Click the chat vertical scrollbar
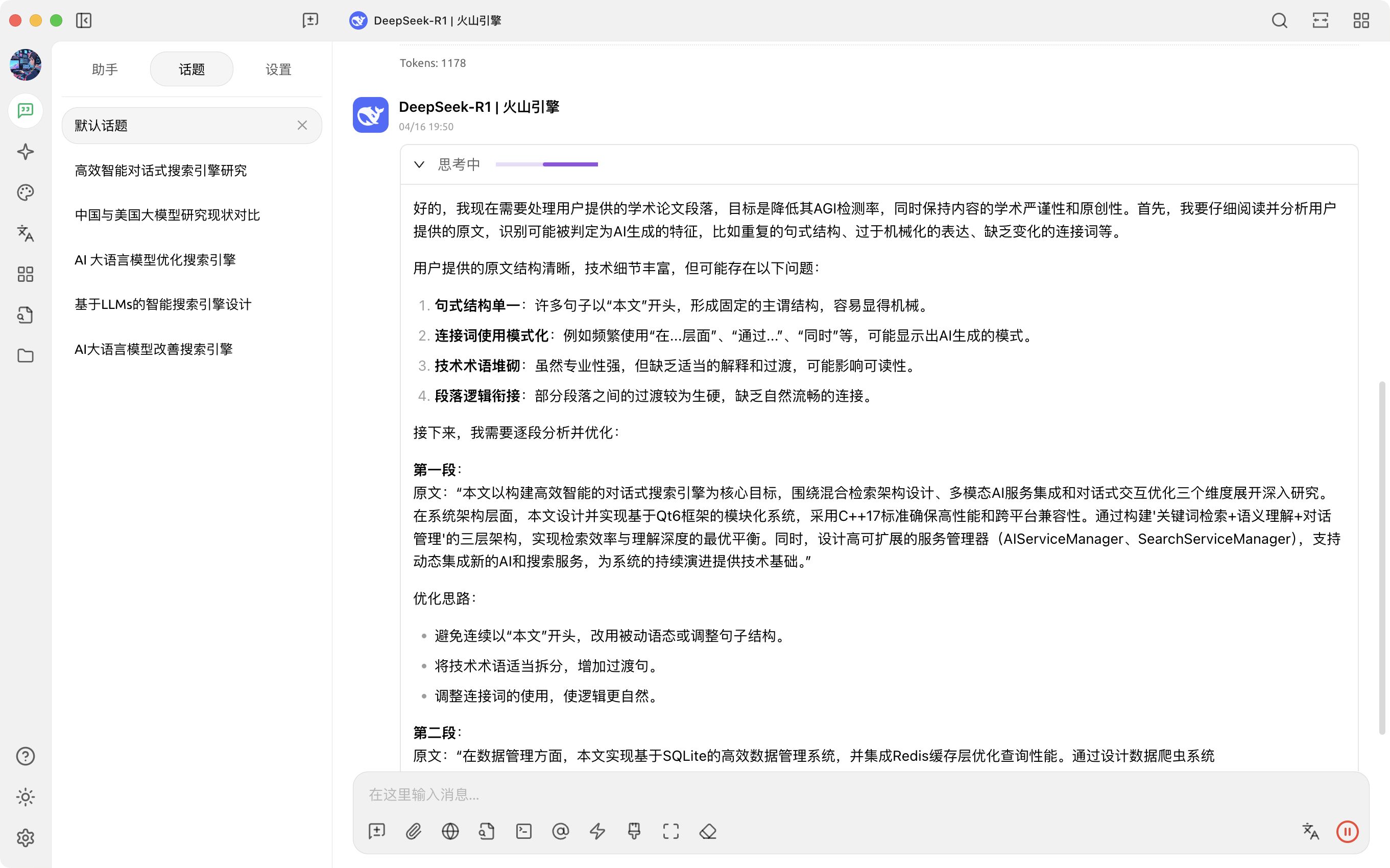 [1382, 557]
